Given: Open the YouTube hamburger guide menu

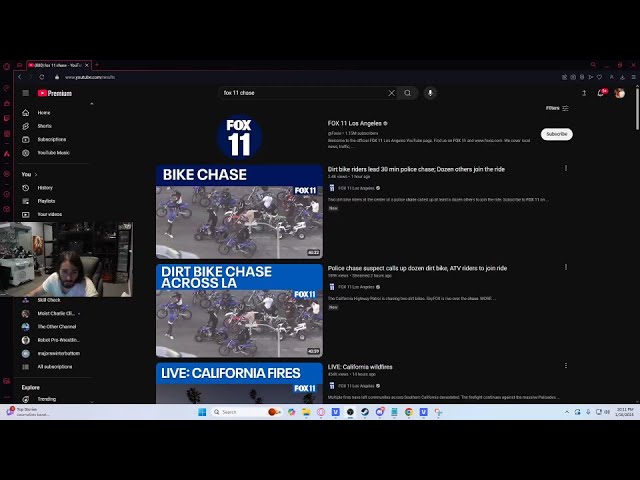Looking at the screenshot, I should [x=26, y=93].
